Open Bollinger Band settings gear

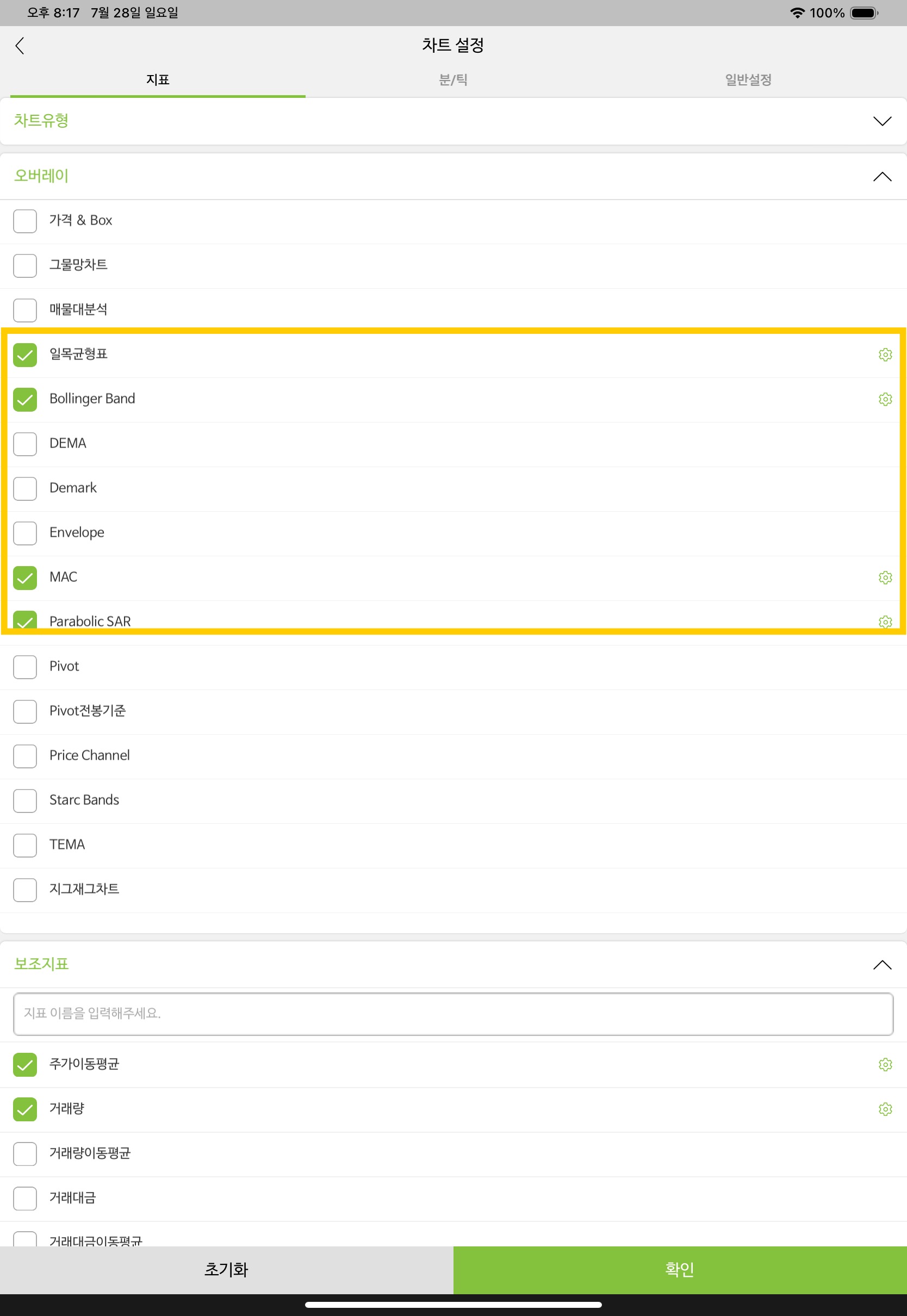(x=885, y=400)
